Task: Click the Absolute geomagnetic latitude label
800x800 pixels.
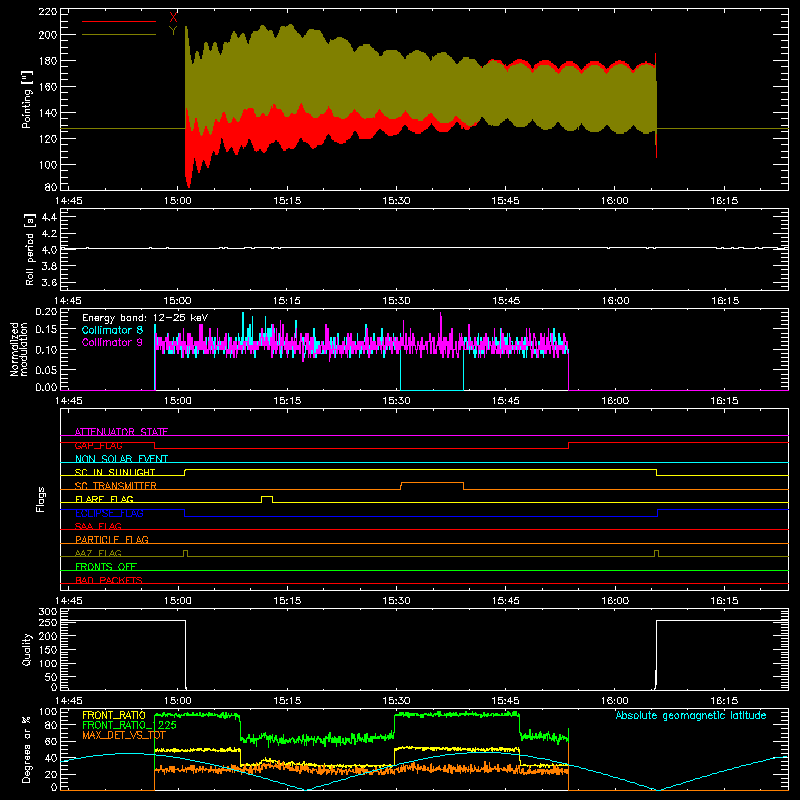Action: (x=691, y=715)
